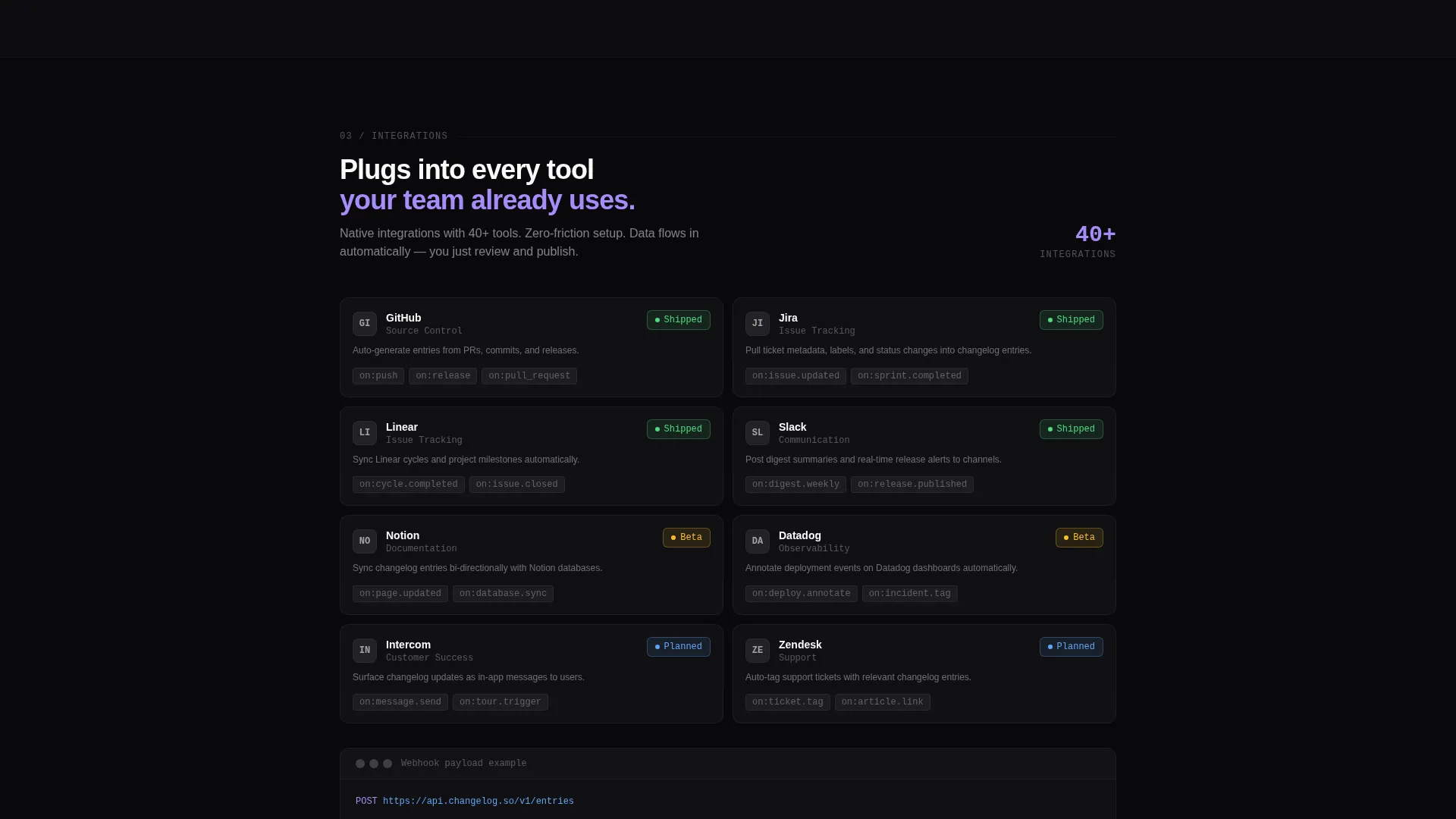This screenshot has height=819, width=1456.
Task: Click the Slack SL icon badge
Action: (x=758, y=433)
